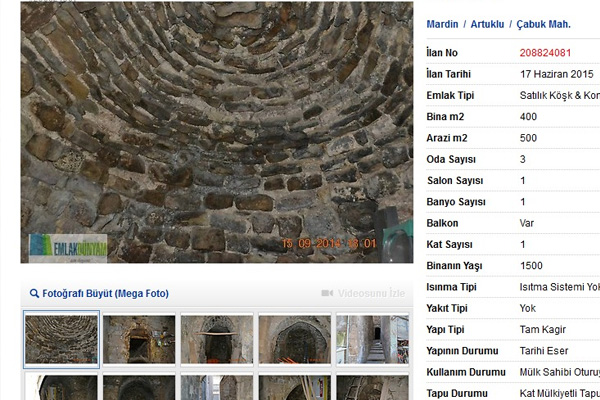Click the Bina m2 value 400

click(528, 117)
